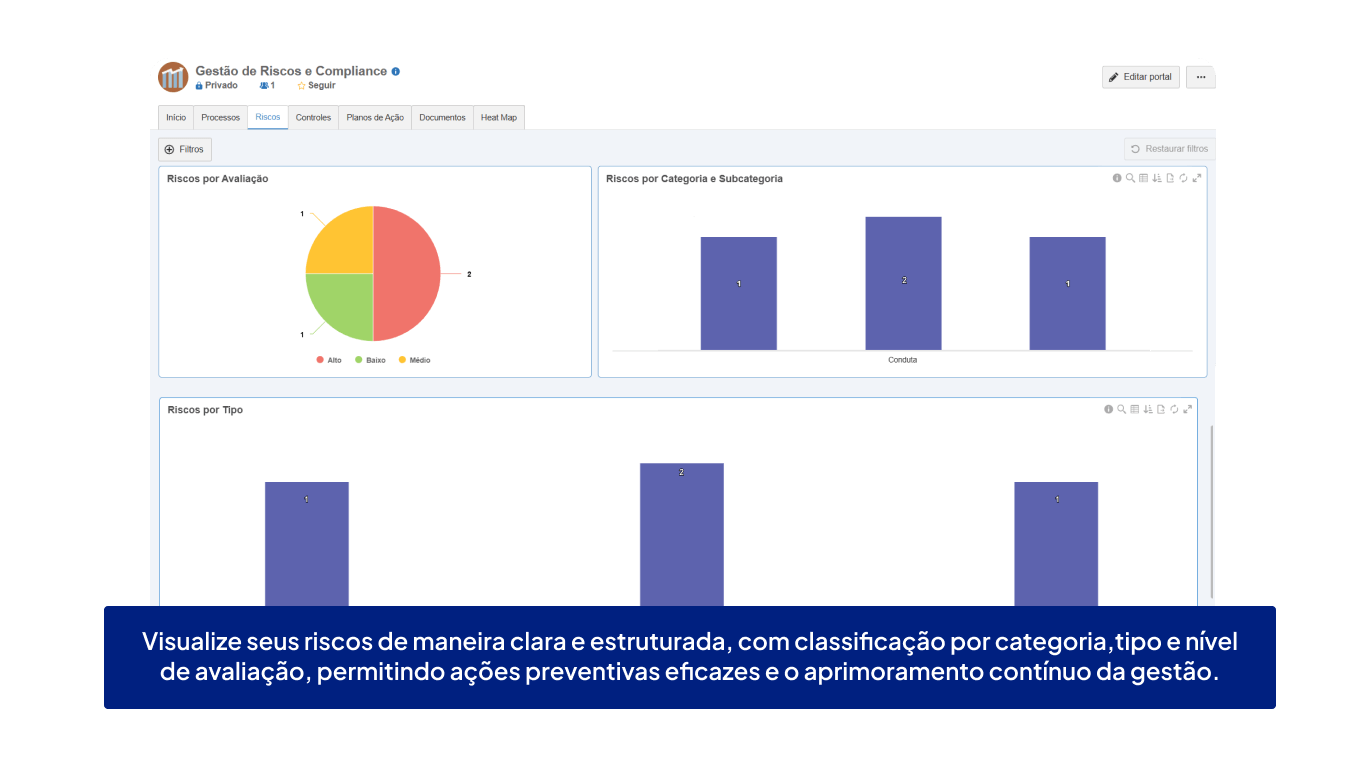Click the Editar portal button
This screenshot has width=1366, height=768.
pyautogui.click(x=1141, y=77)
